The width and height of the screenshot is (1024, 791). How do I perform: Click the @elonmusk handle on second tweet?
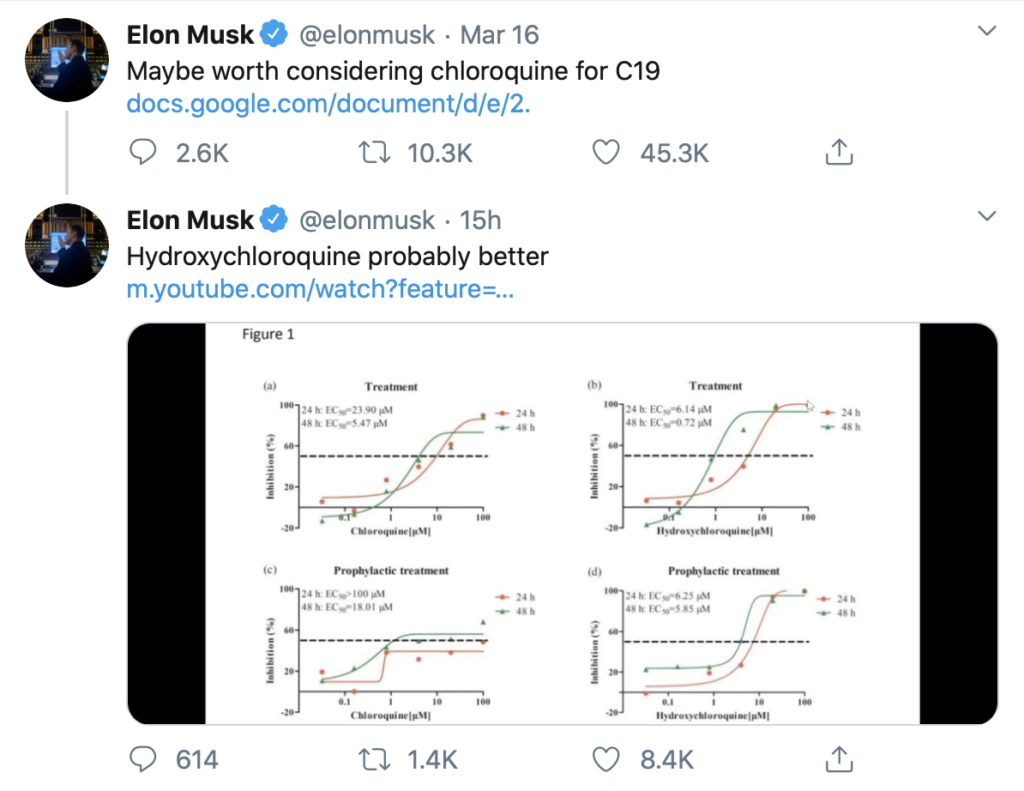coord(367,220)
